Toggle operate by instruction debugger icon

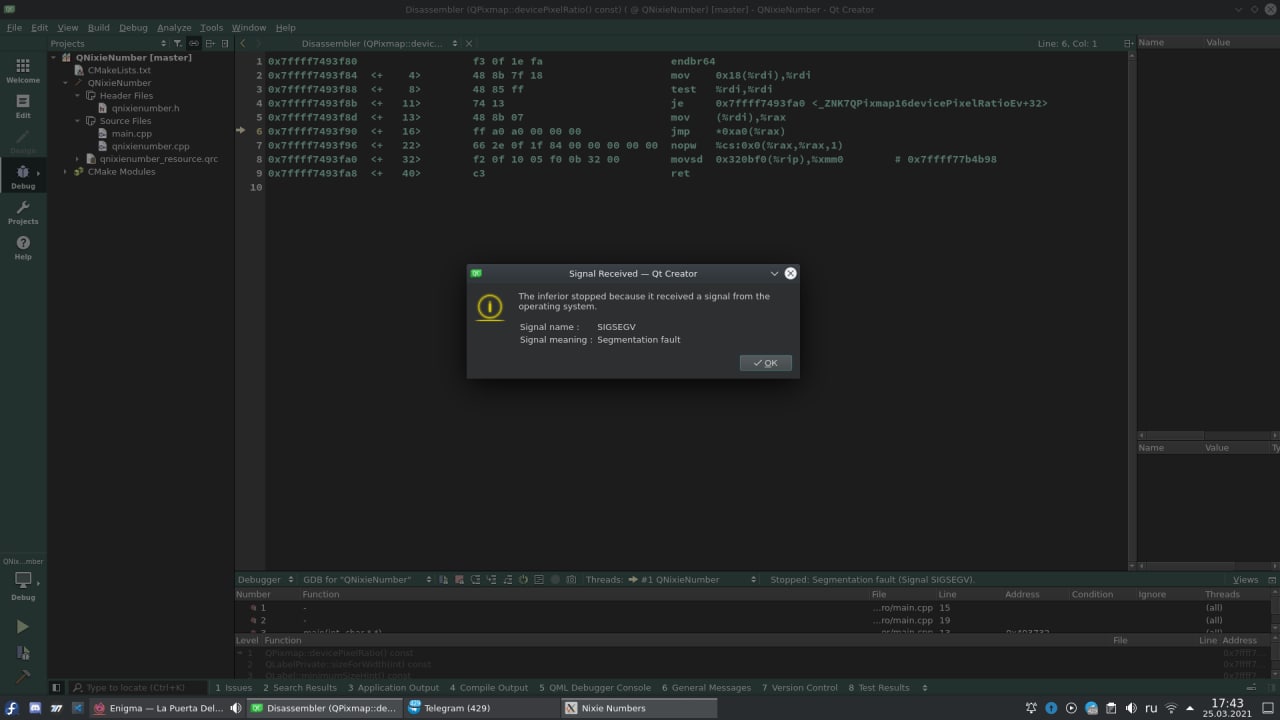coord(539,579)
